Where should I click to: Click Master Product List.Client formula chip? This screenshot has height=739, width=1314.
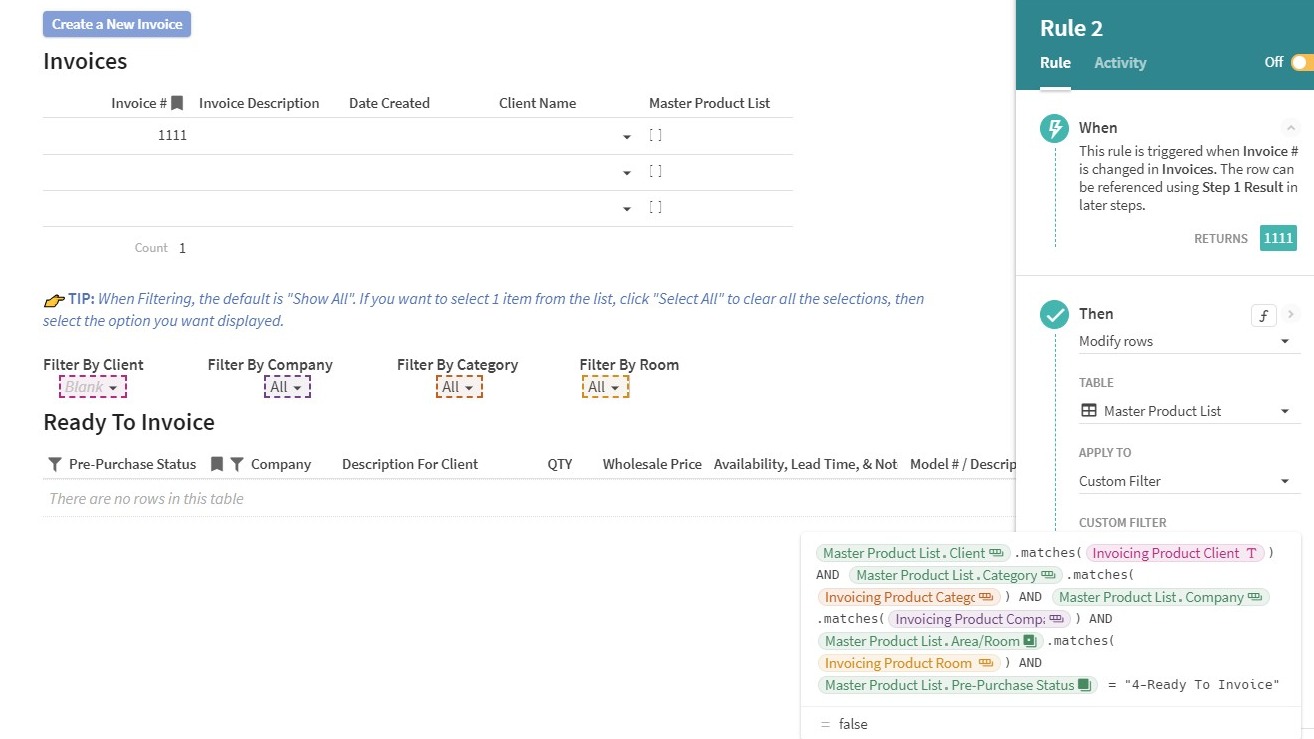tap(914, 553)
